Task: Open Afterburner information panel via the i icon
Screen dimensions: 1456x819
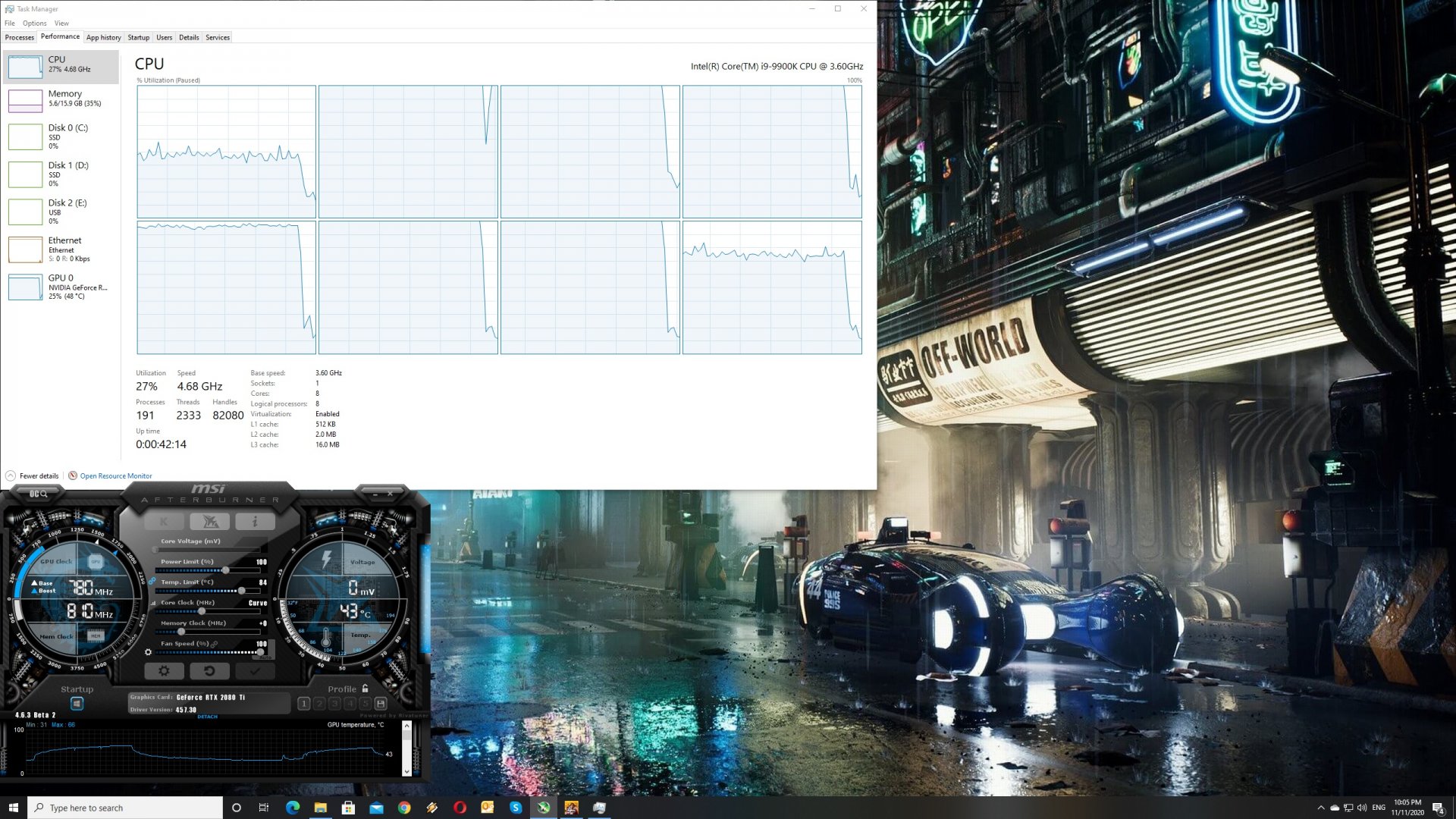Action: coord(256,521)
